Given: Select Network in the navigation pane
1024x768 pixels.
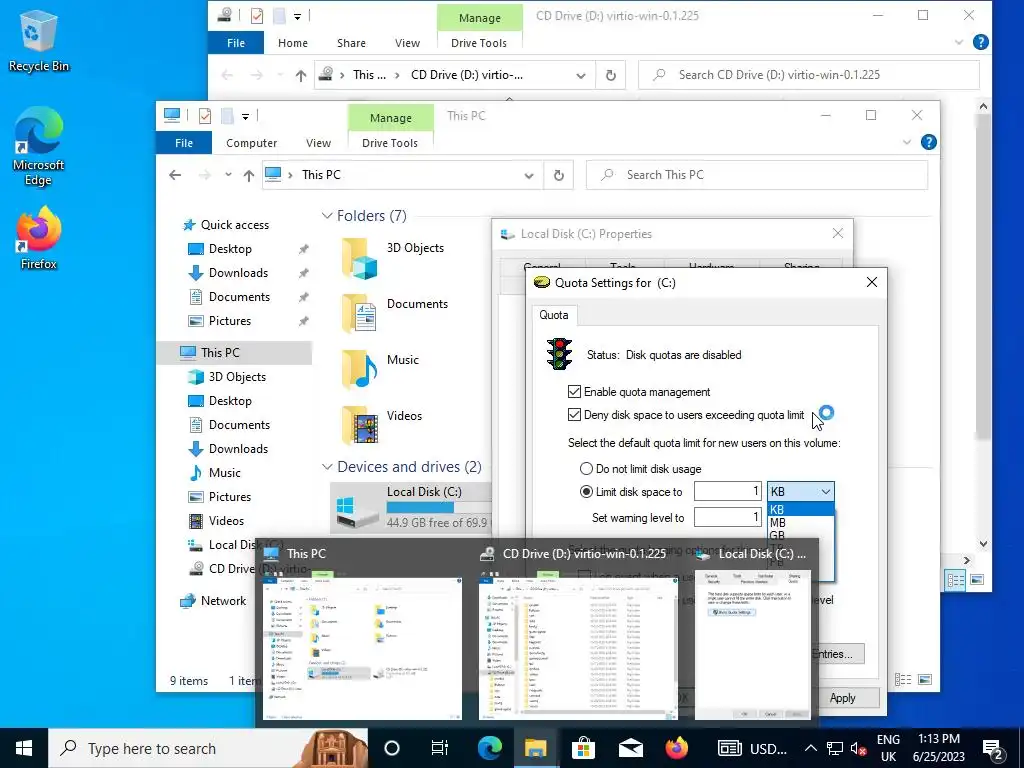Looking at the screenshot, I should click(223, 601).
